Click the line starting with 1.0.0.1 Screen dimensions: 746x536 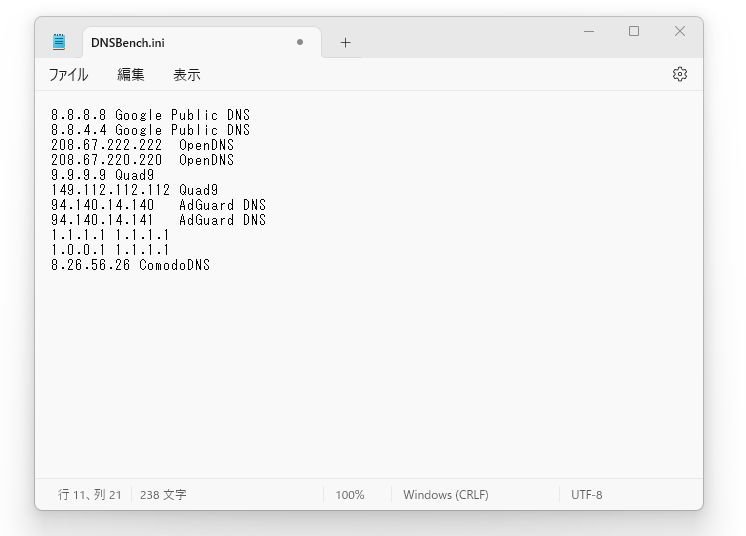click(x=110, y=250)
